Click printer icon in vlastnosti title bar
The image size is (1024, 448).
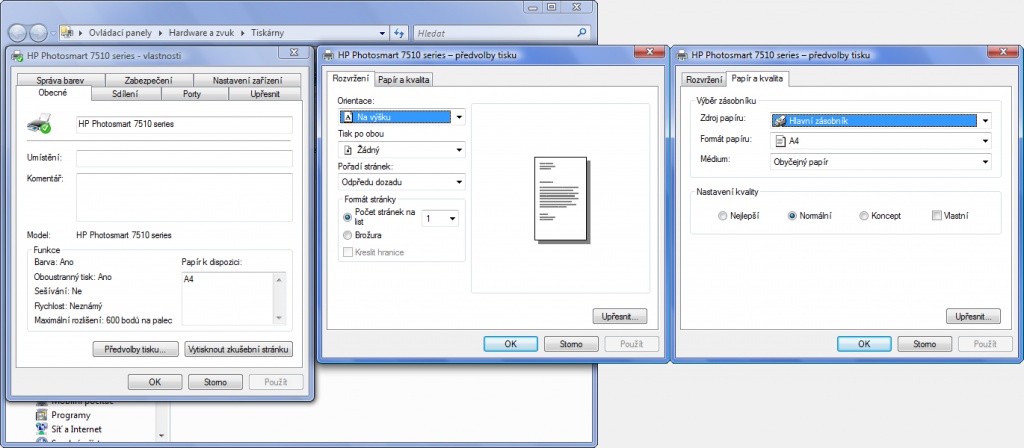pyautogui.click(x=18, y=56)
